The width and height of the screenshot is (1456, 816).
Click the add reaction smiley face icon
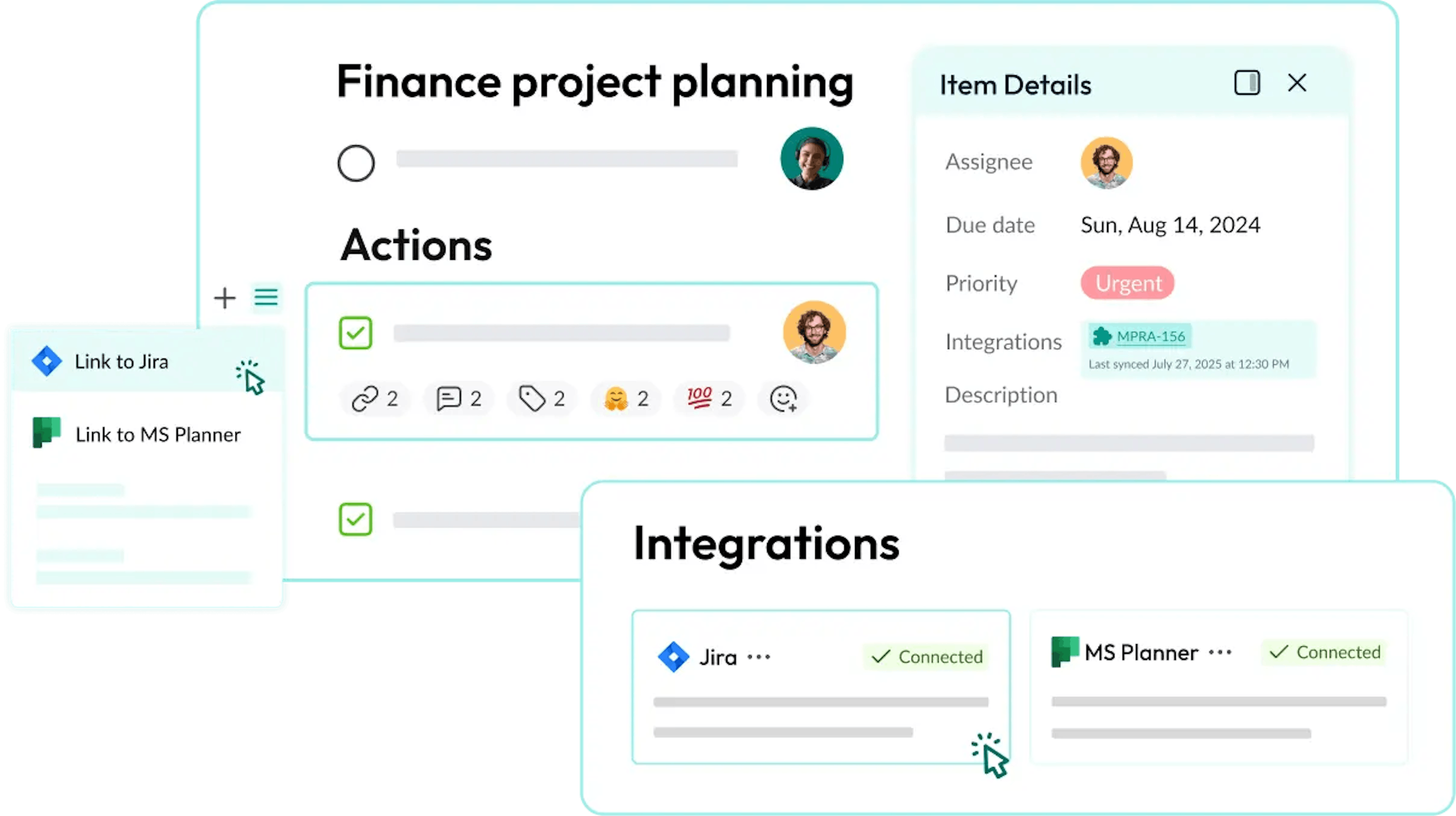pos(783,398)
